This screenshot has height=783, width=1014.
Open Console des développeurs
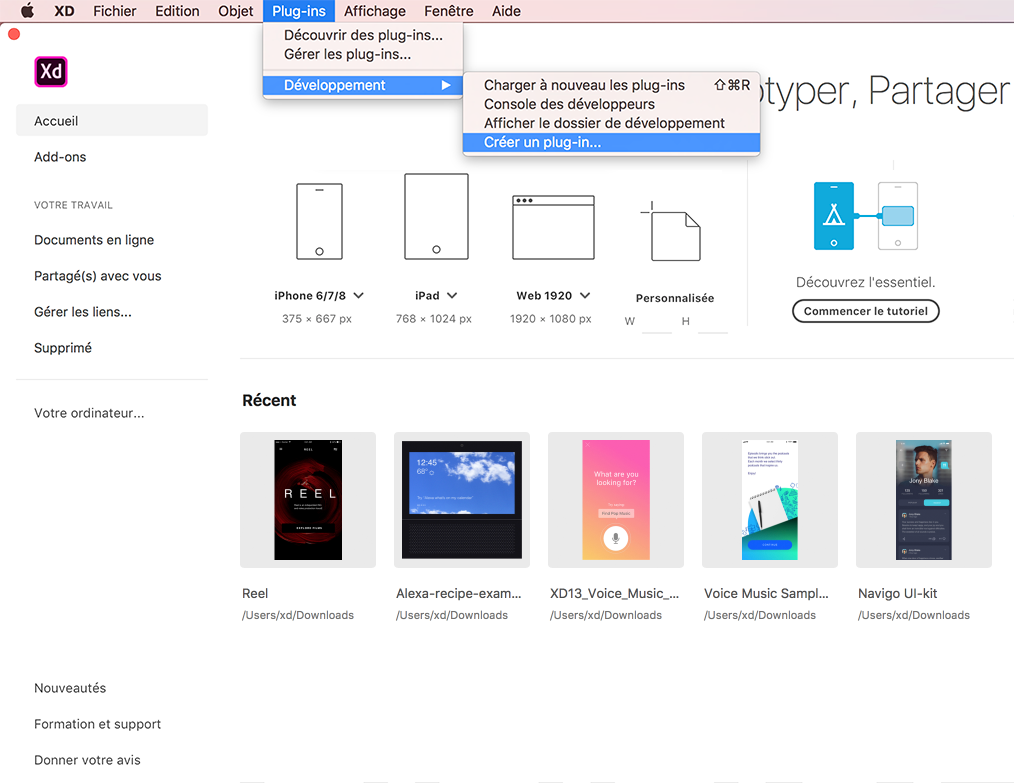tap(611, 104)
